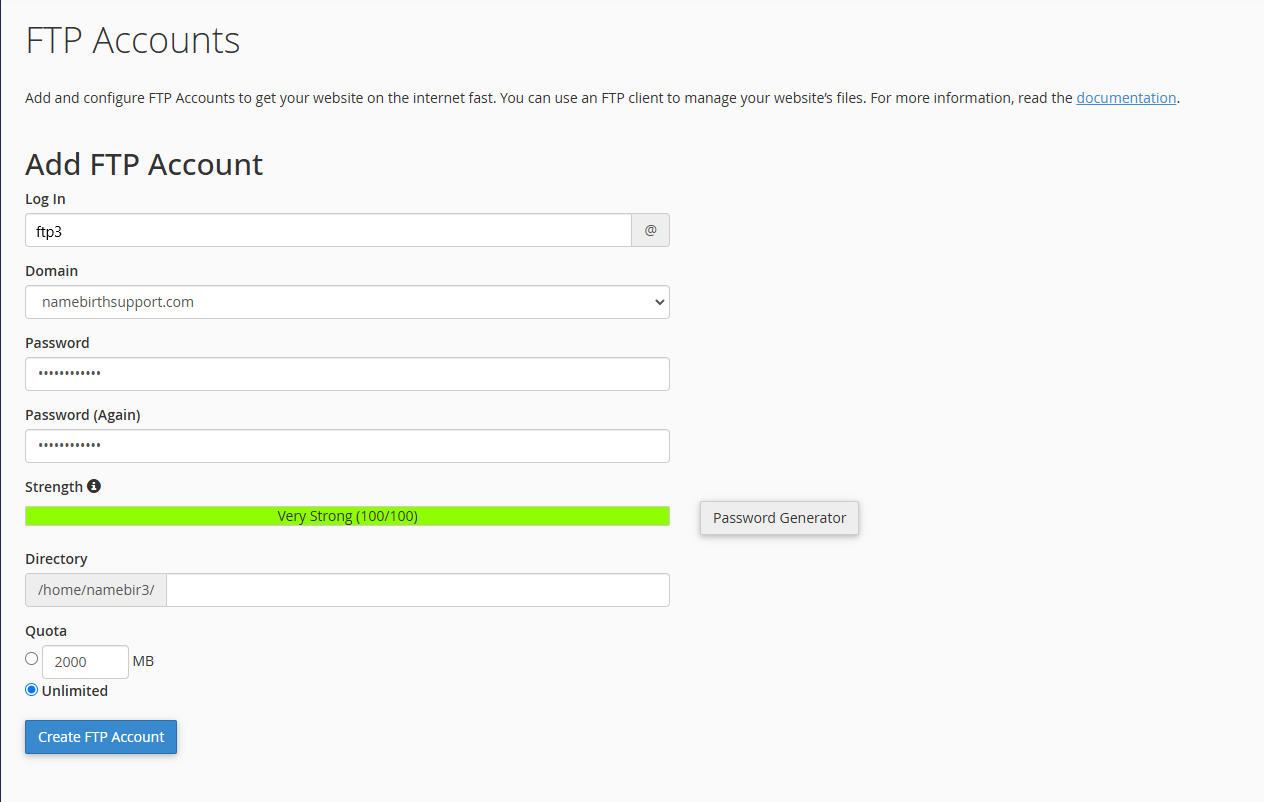Click the Add FTP Account section title
Image resolution: width=1264 pixels, height=802 pixels.
[143, 164]
